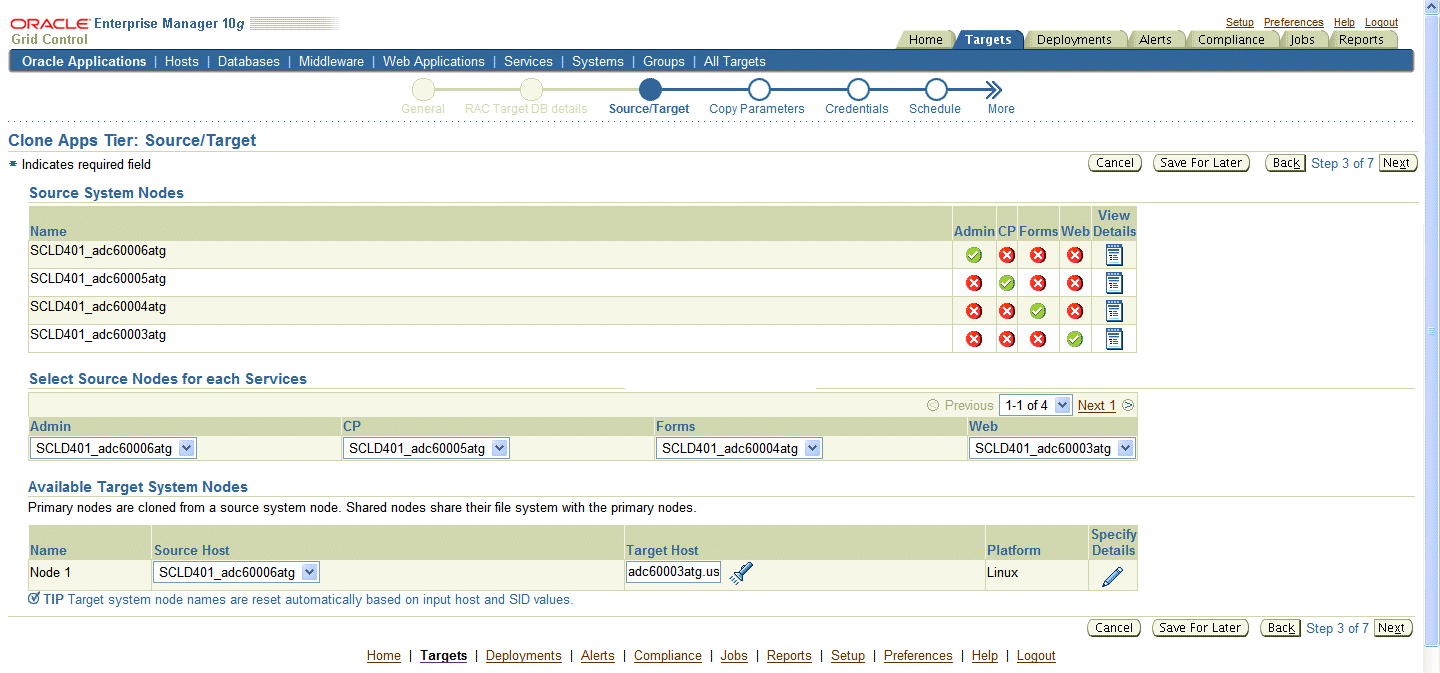
Task: Click the top Save For Later button
Action: click(1201, 163)
